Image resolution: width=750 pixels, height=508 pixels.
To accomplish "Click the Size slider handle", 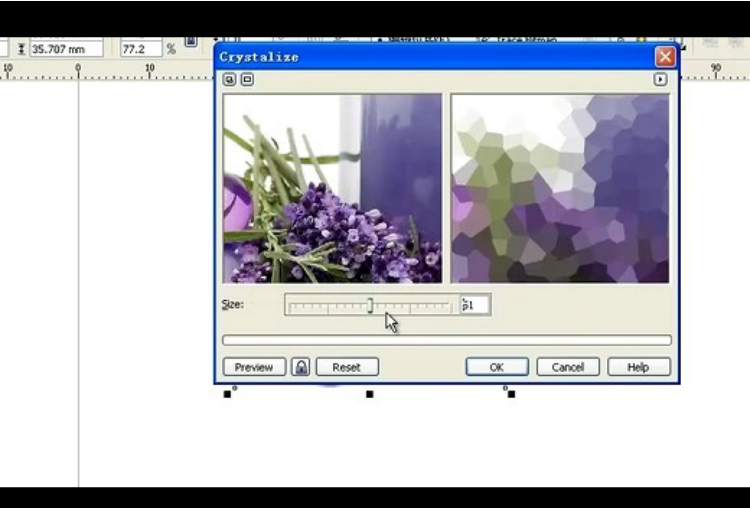I will coord(370,305).
